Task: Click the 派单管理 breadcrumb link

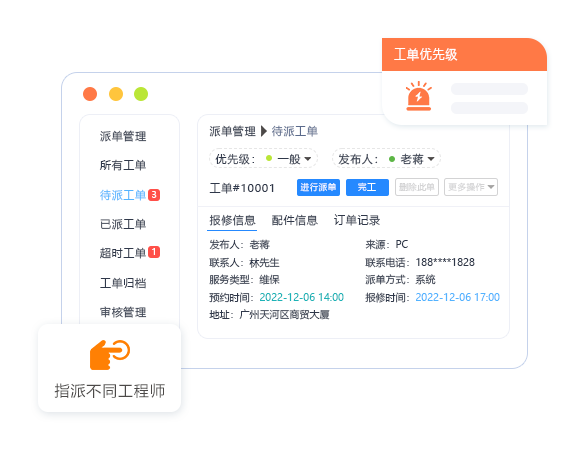Action: point(232,131)
